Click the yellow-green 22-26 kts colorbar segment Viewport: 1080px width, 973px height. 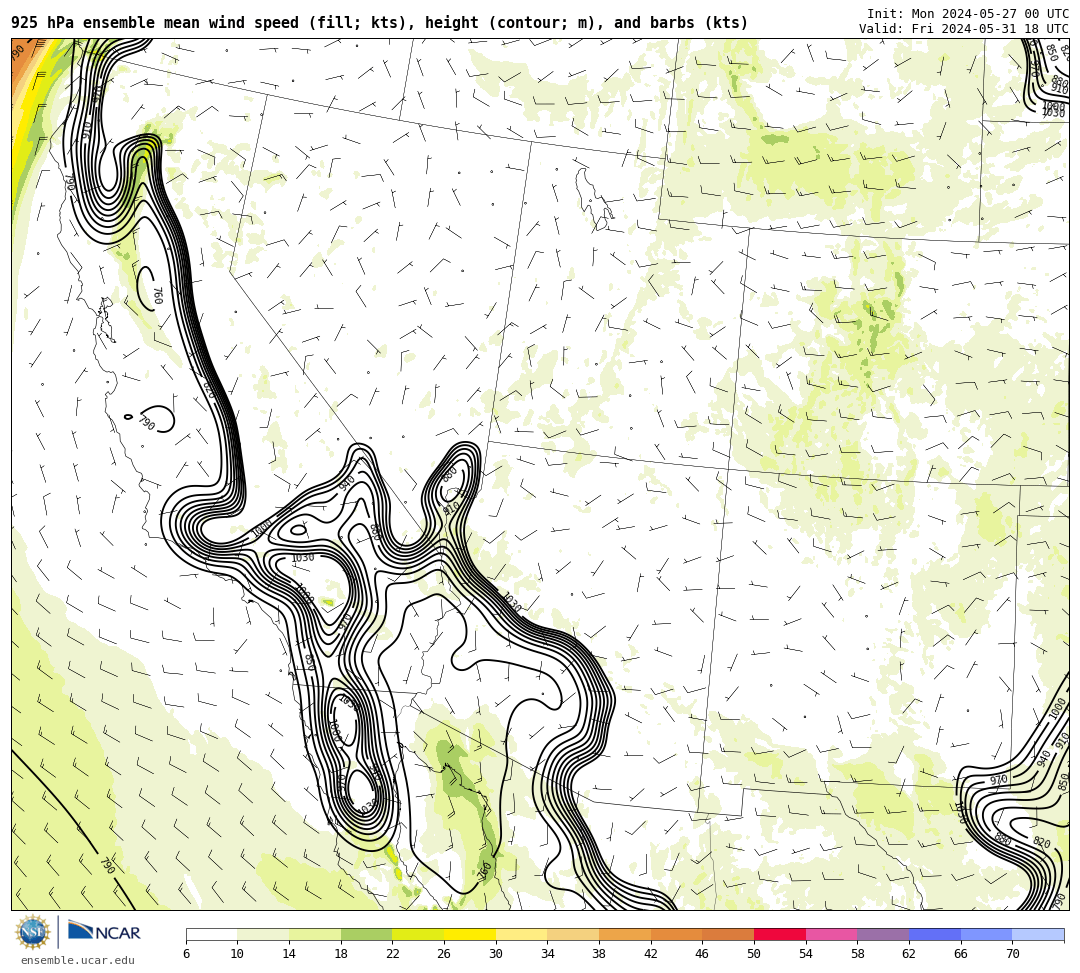pyautogui.click(x=418, y=934)
